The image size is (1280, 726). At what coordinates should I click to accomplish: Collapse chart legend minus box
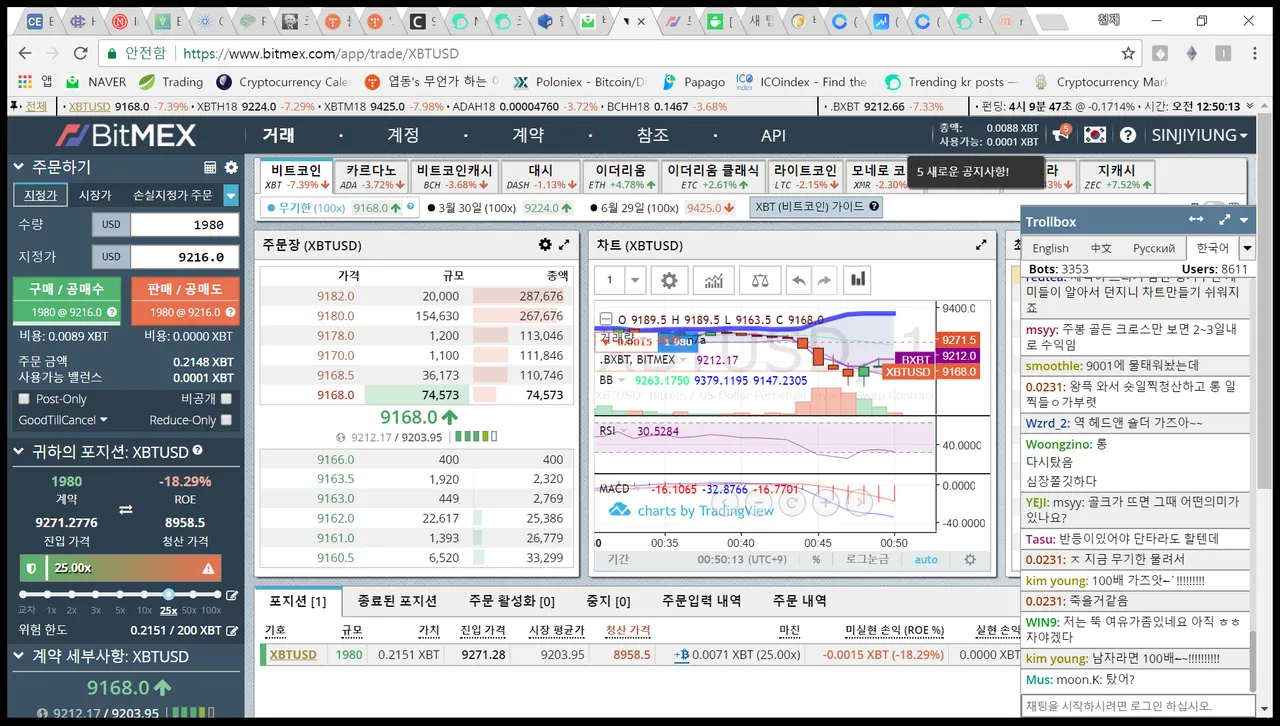[604, 318]
